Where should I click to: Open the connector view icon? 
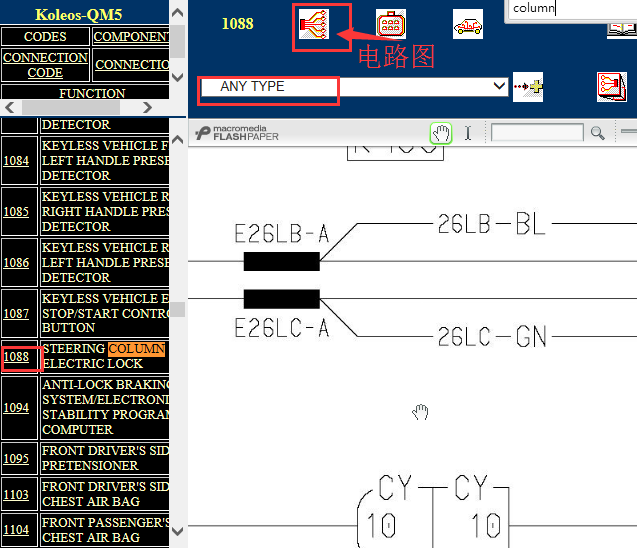tap(390, 24)
